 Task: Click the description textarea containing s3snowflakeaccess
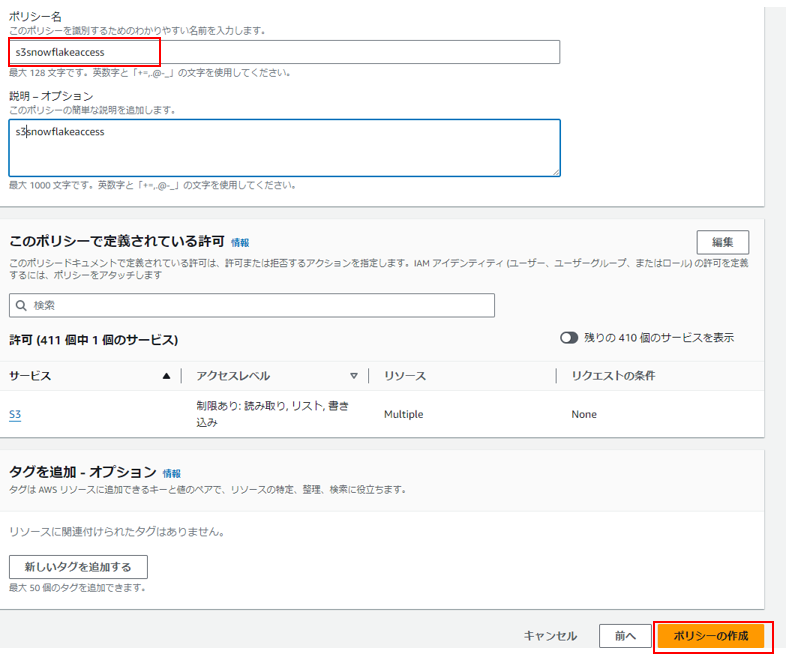click(285, 148)
